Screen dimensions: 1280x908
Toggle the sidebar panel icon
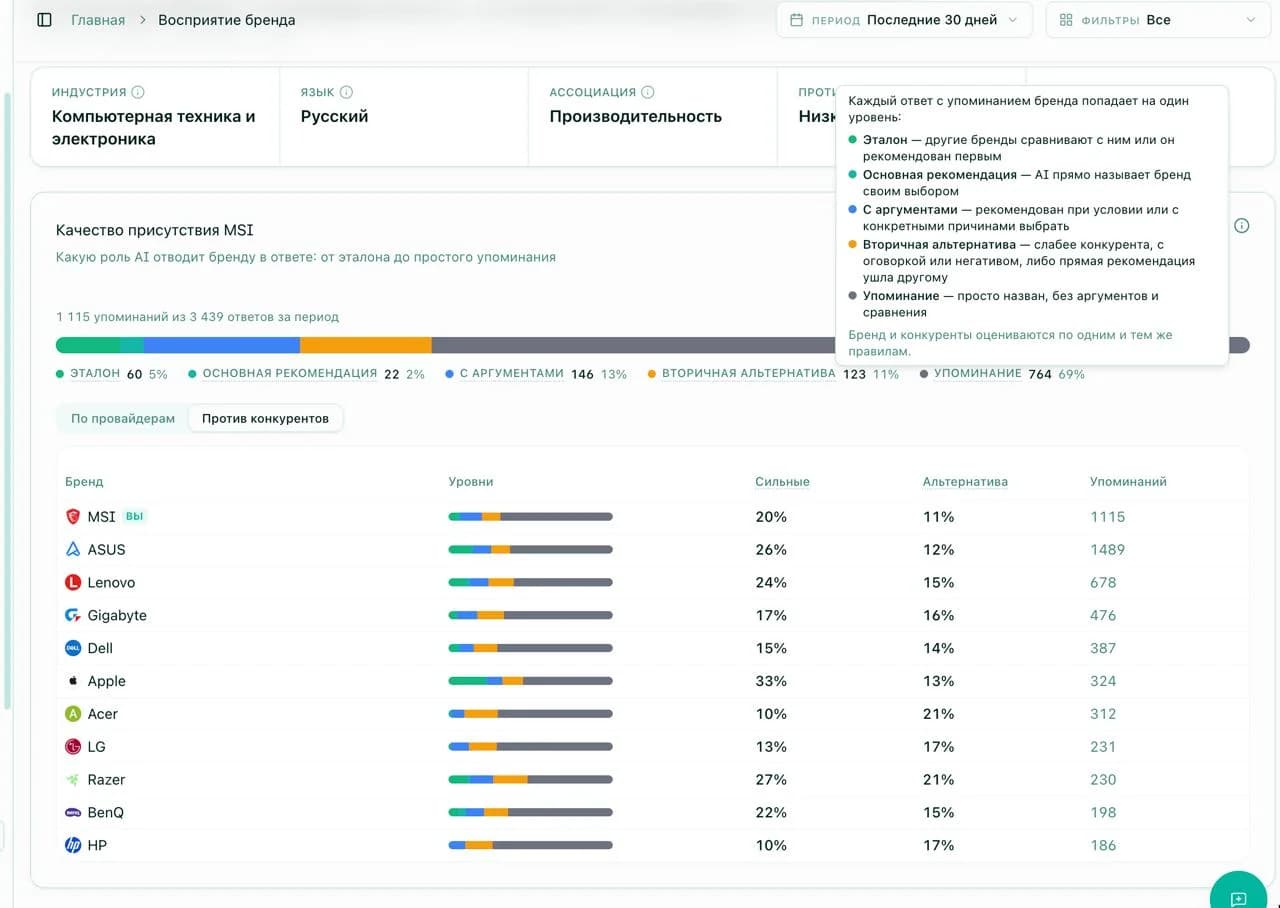coord(44,20)
